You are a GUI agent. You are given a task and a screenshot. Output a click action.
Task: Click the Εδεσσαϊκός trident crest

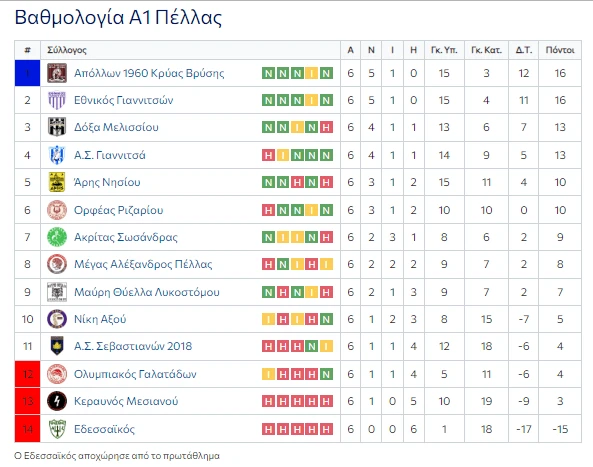[x=57, y=429]
